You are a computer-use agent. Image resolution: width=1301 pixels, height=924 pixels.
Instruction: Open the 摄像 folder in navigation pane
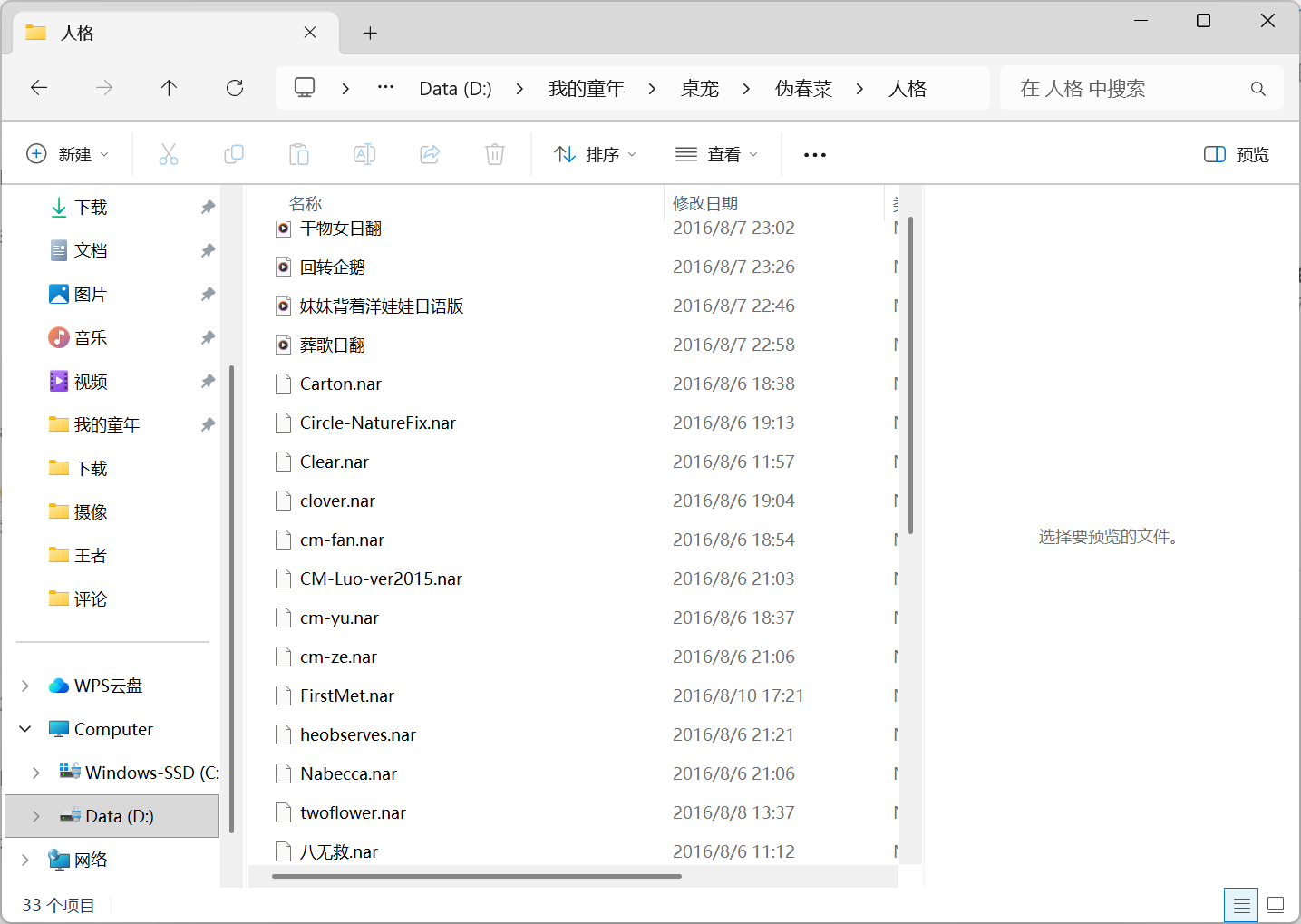coord(91,512)
